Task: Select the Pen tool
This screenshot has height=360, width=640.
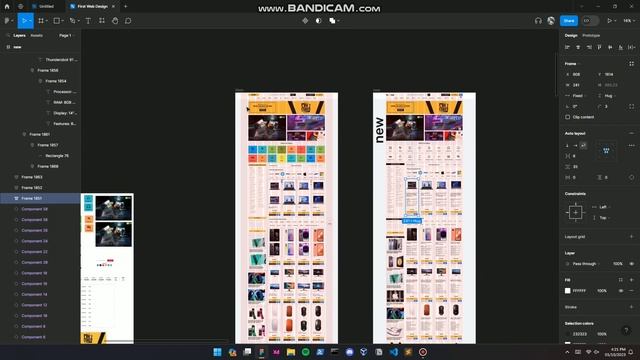Action: [72, 20]
